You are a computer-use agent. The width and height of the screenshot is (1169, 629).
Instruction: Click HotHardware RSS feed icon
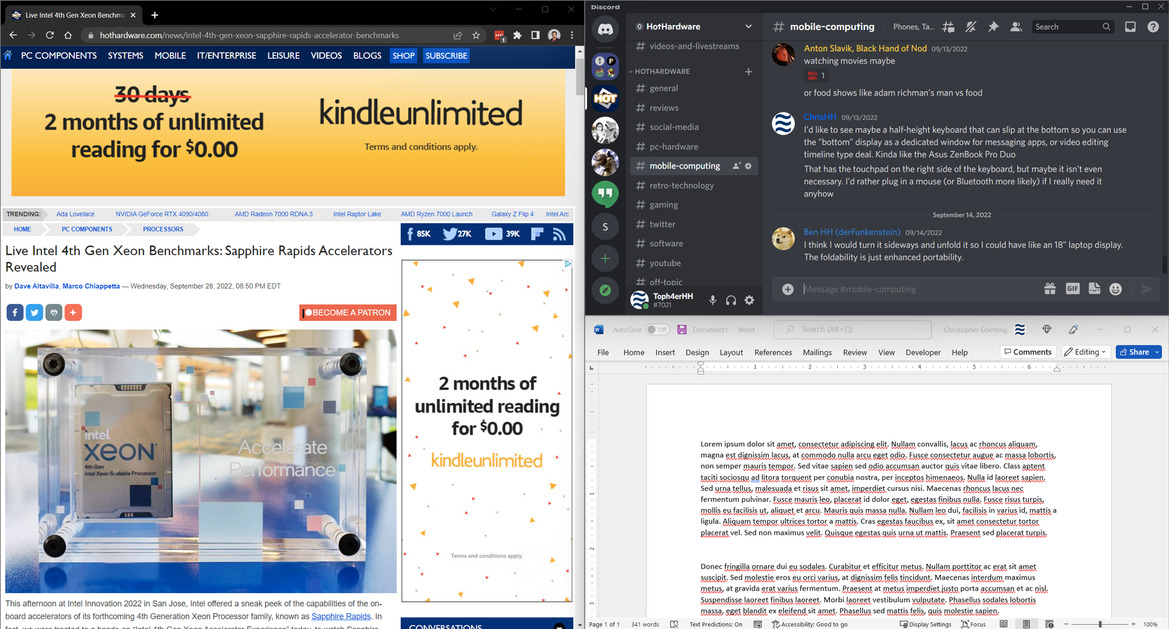point(559,234)
